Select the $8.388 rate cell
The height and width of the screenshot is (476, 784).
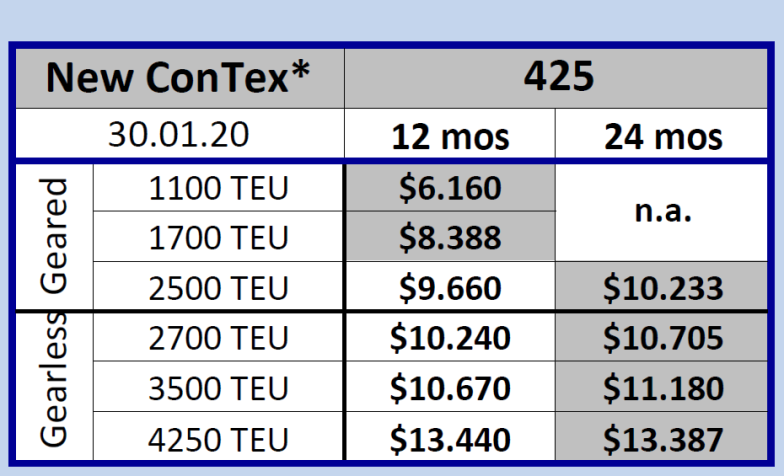(450, 237)
